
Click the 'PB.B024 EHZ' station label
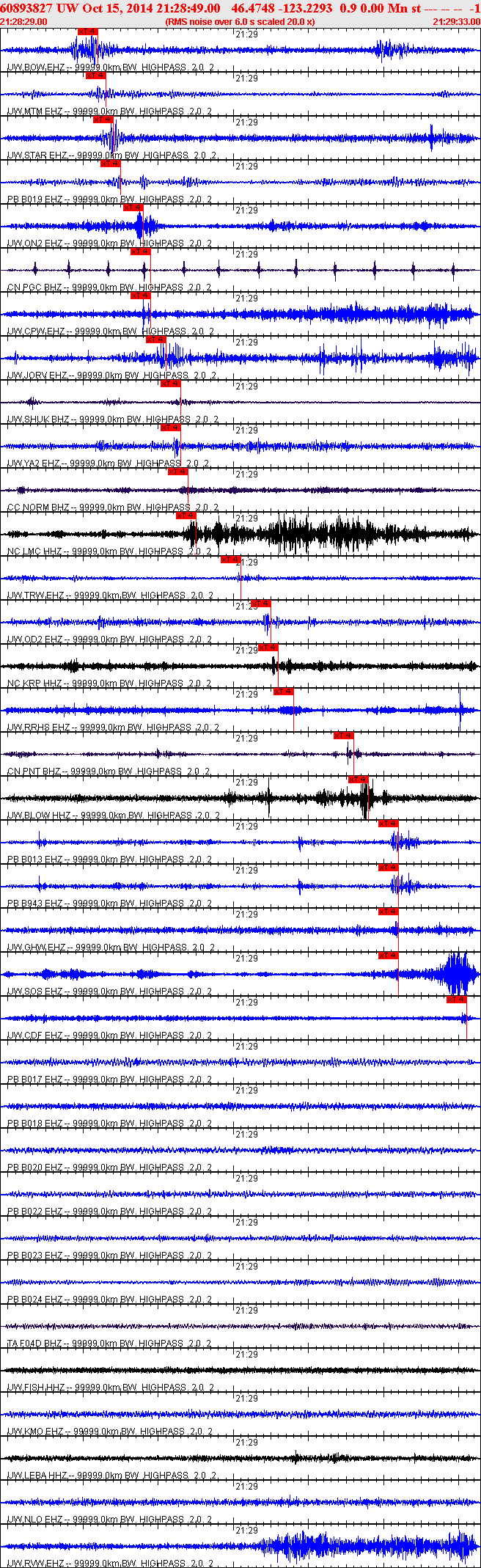coord(34,1300)
